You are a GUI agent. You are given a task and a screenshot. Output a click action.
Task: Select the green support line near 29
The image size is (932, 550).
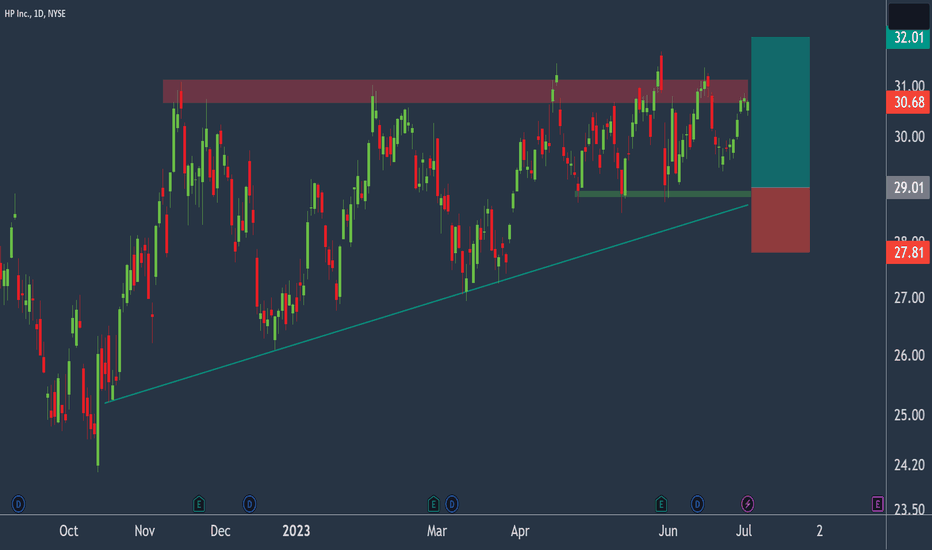[663, 194]
